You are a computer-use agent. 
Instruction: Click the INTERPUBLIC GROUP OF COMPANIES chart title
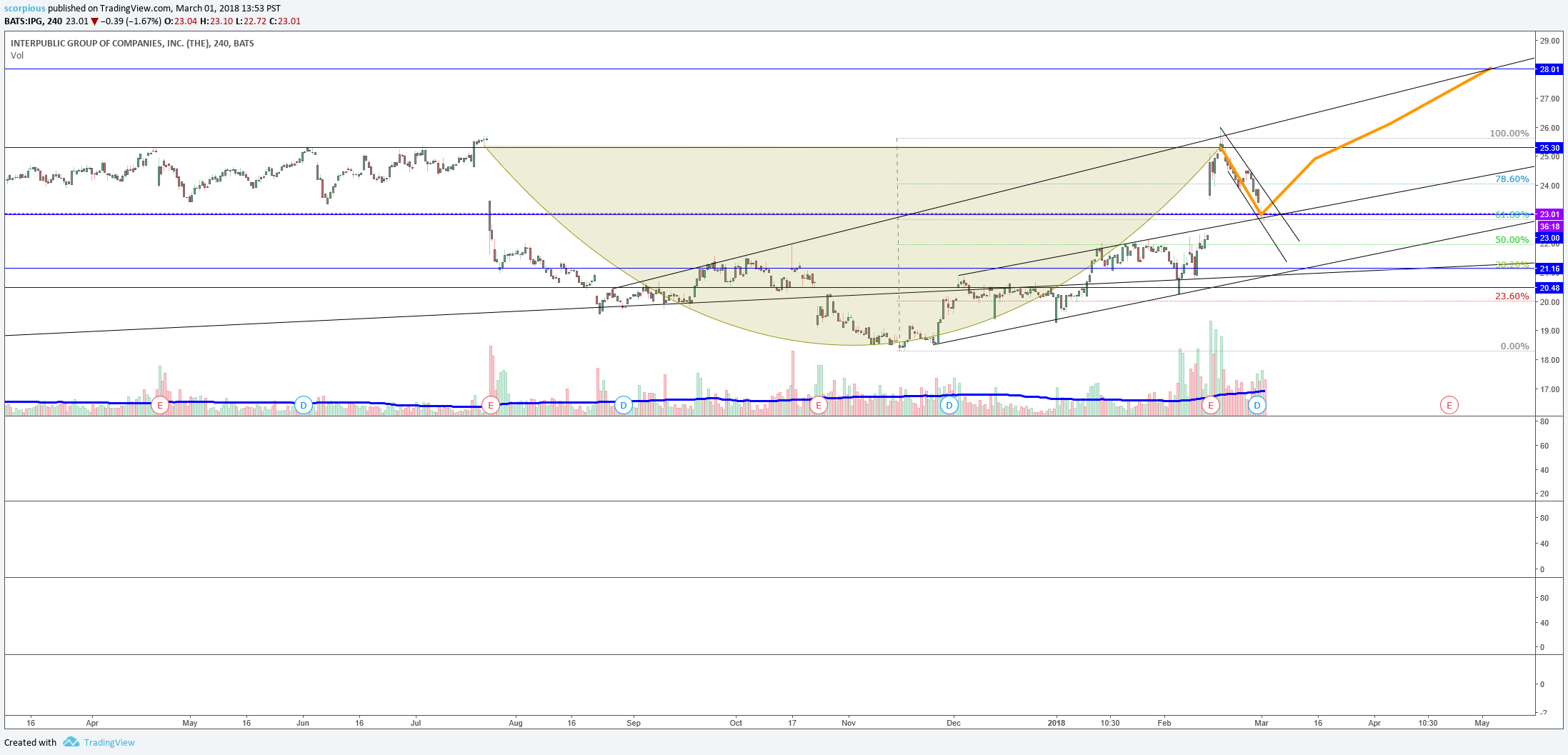coord(132,44)
